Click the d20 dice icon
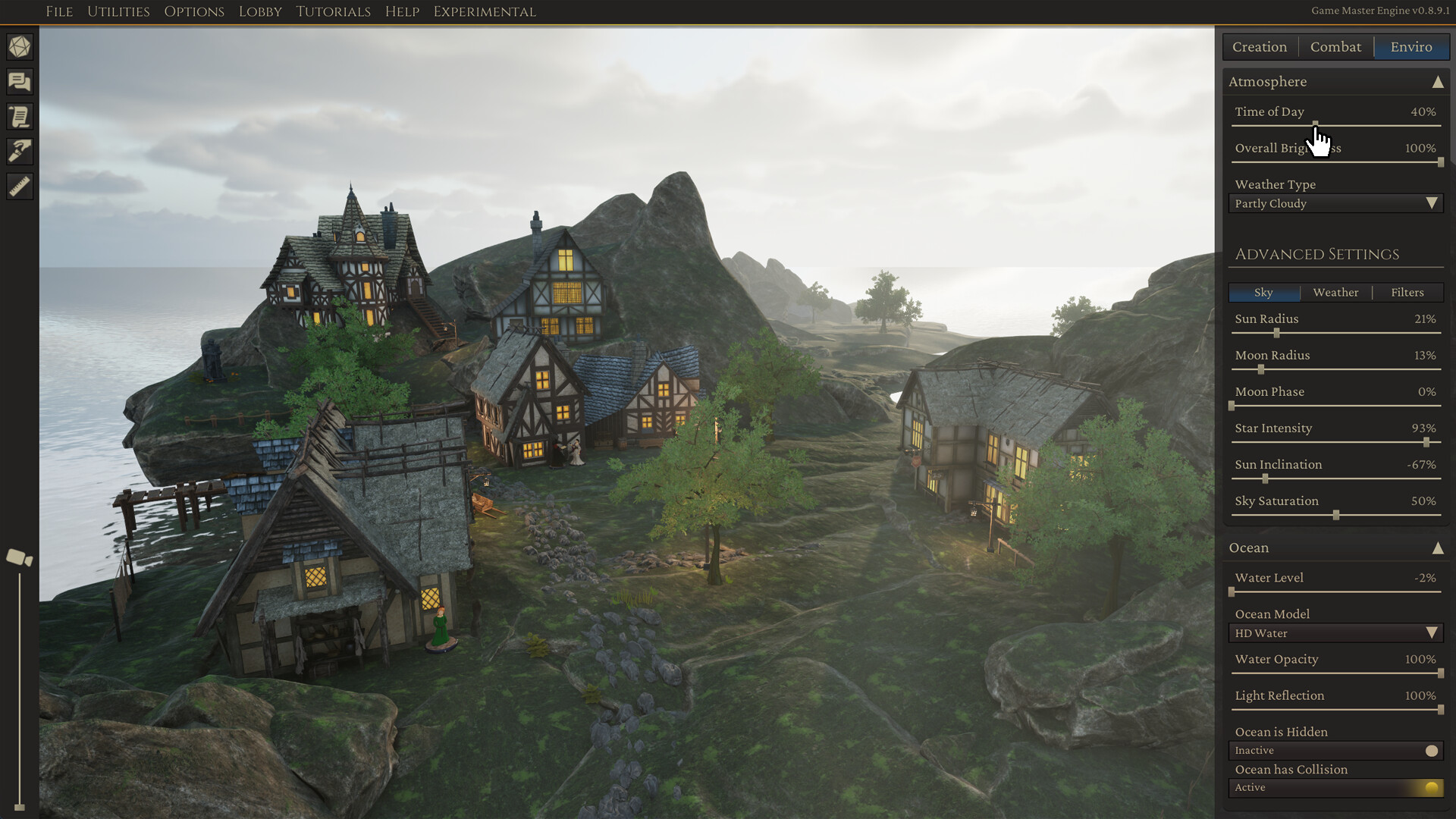1456x819 pixels. (19, 46)
